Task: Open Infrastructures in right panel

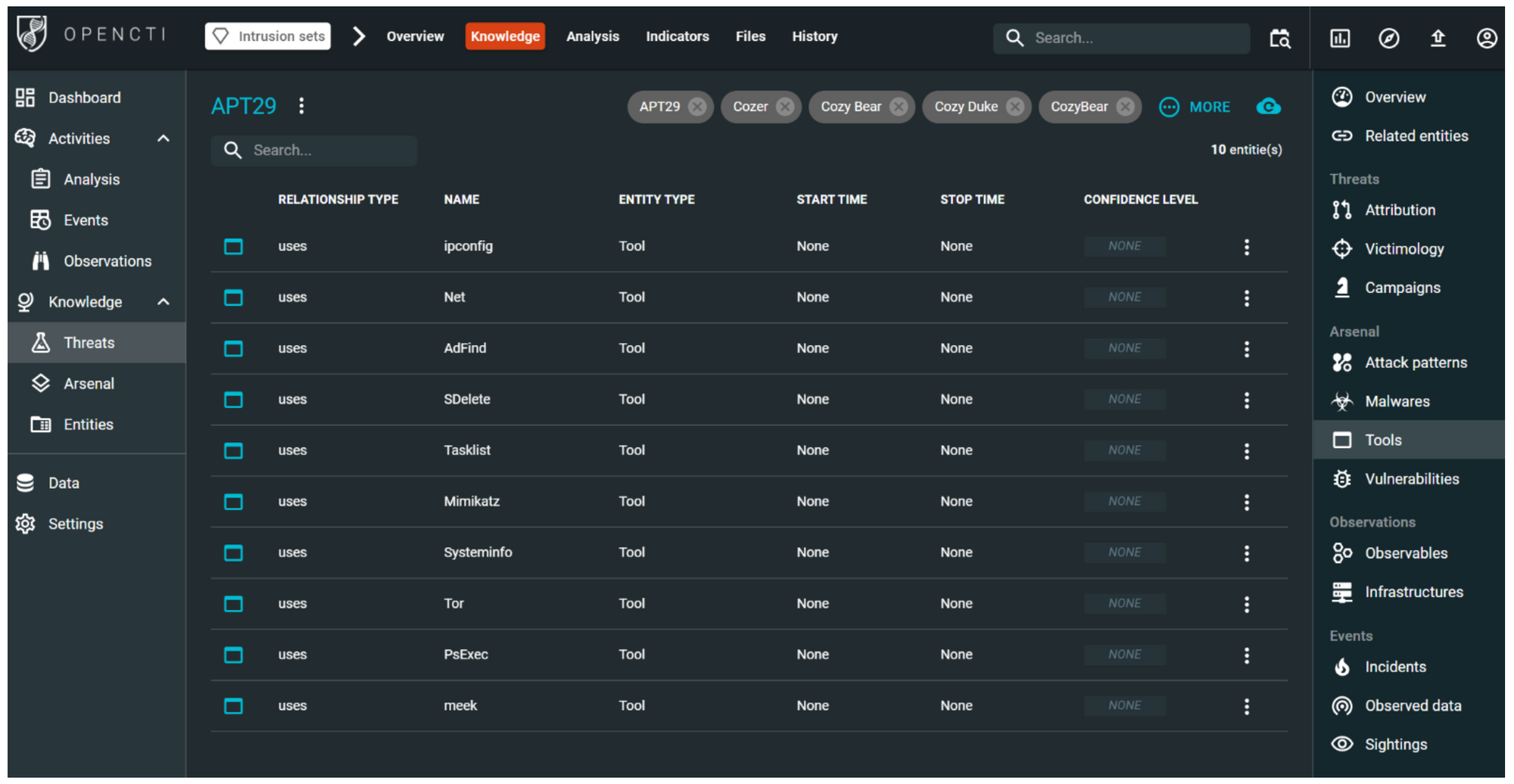Action: [x=1409, y=592]
